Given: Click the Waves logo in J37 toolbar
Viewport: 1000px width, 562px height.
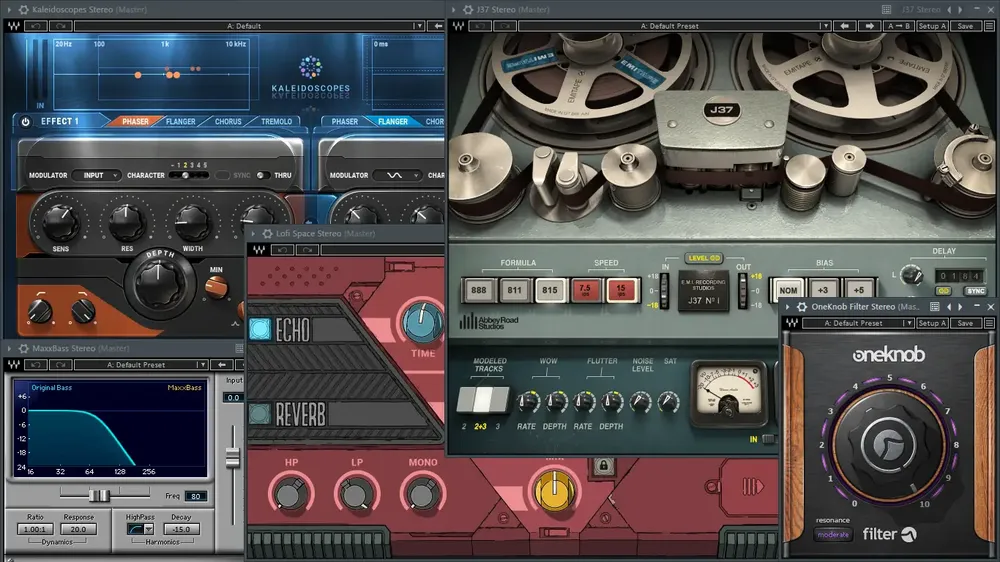Looking at the screenshot, I should (x=459, y=26).
